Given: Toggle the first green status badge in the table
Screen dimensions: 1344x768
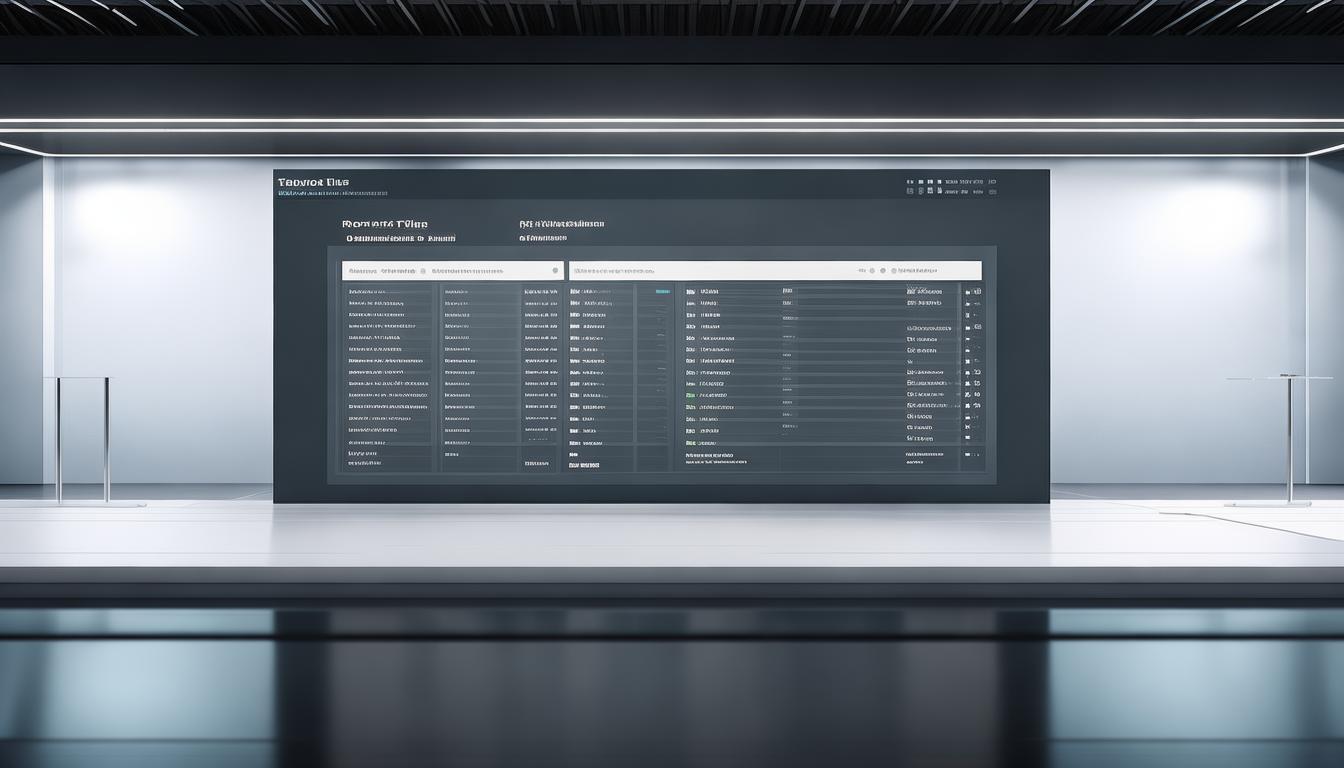Looking at the screenshot, I should (x=691, y=395).
